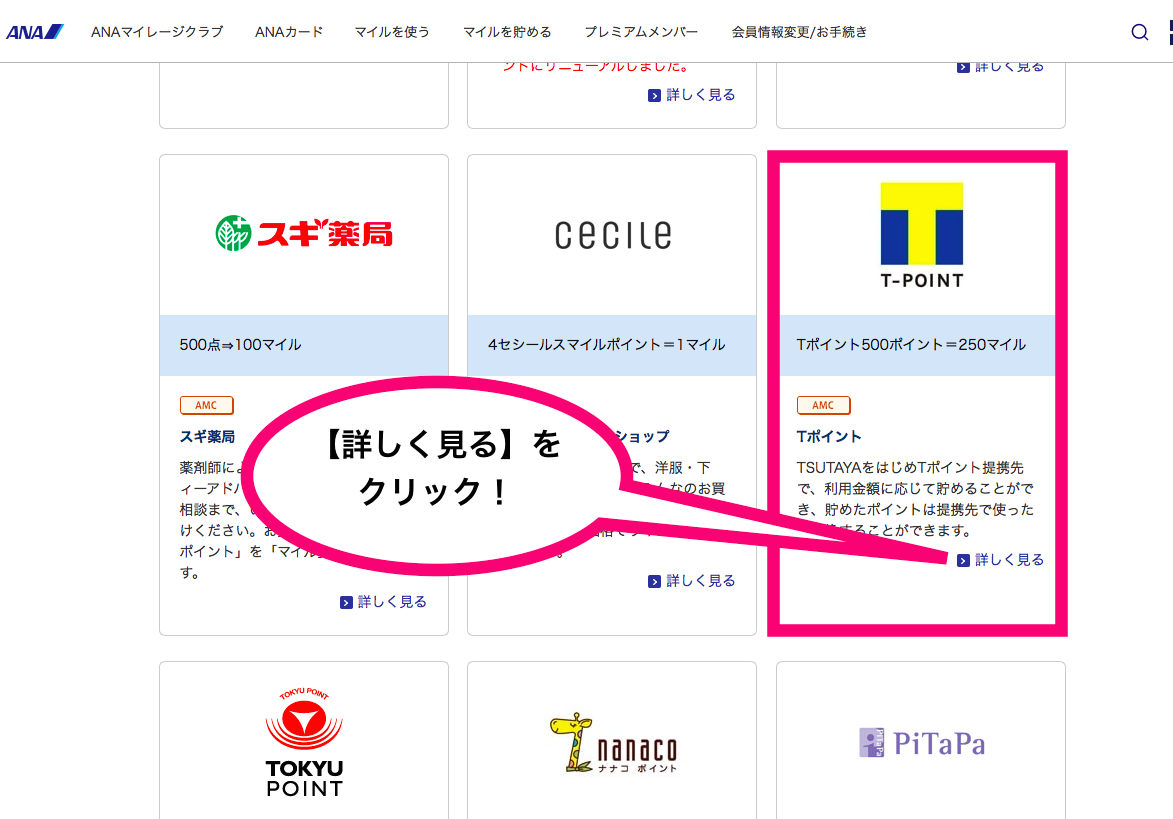Open the ANAカード menu
Screen dimensions: 1173x819
[289, 32]
